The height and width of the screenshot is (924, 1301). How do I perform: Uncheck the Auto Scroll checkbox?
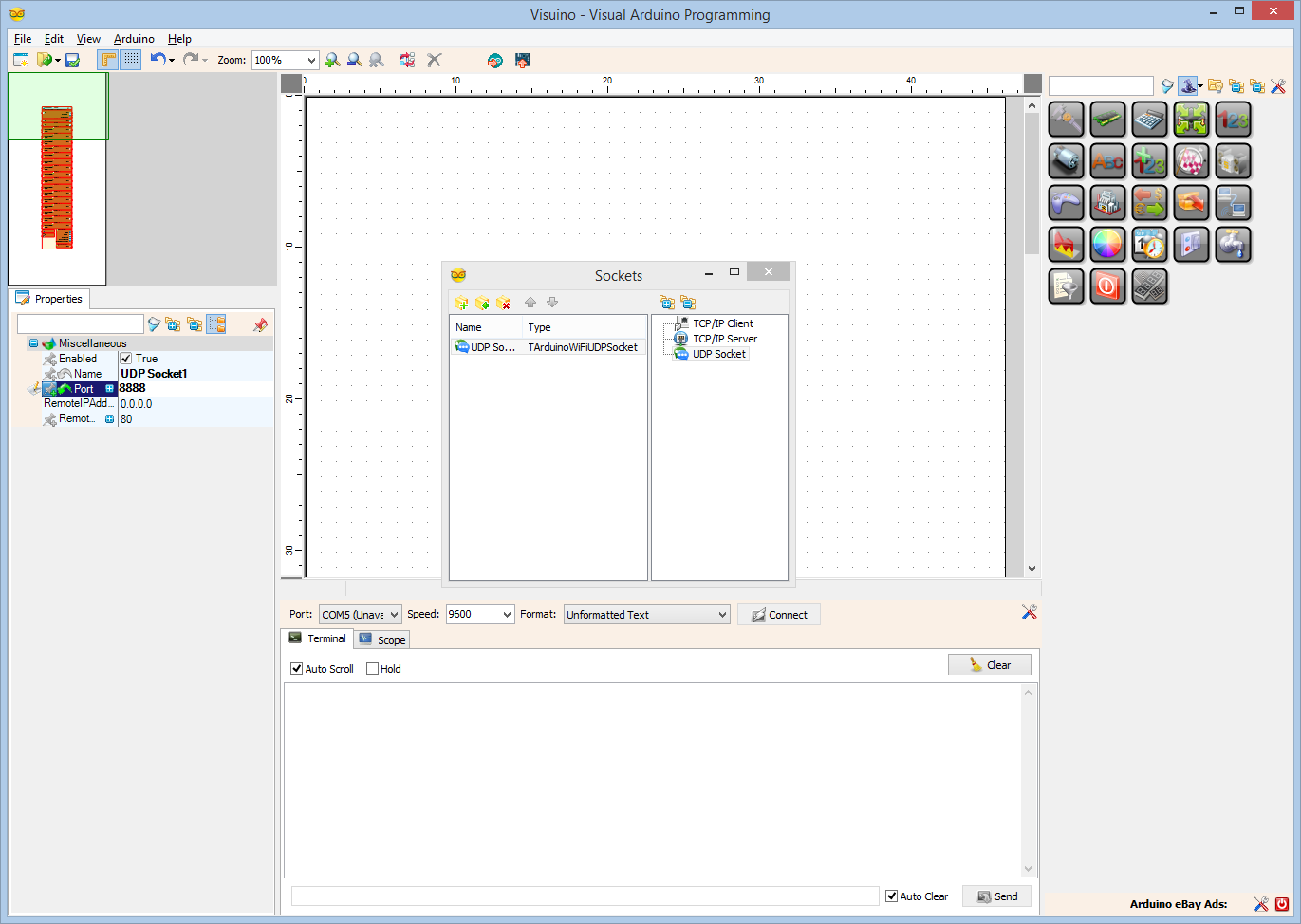tap(296, 669)
